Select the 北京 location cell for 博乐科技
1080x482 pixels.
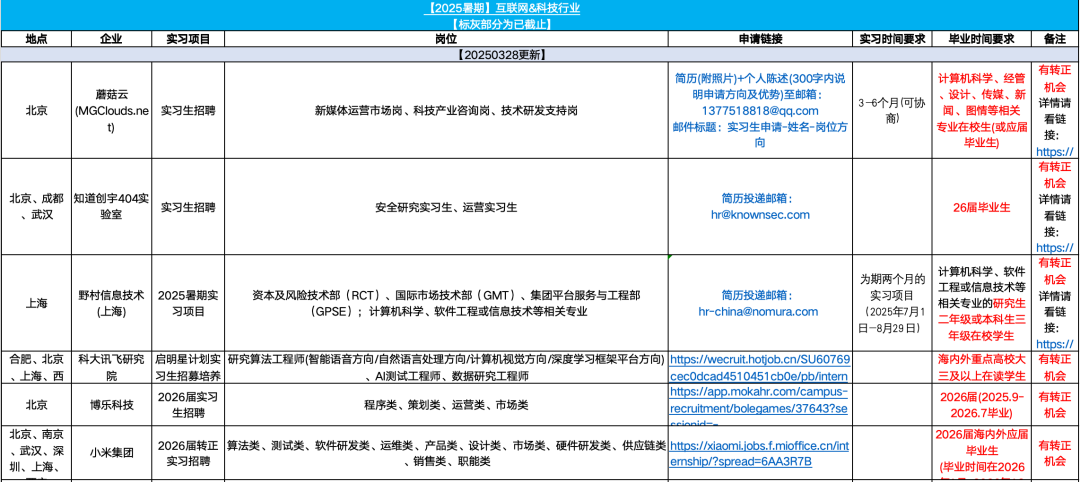point(36,405)
